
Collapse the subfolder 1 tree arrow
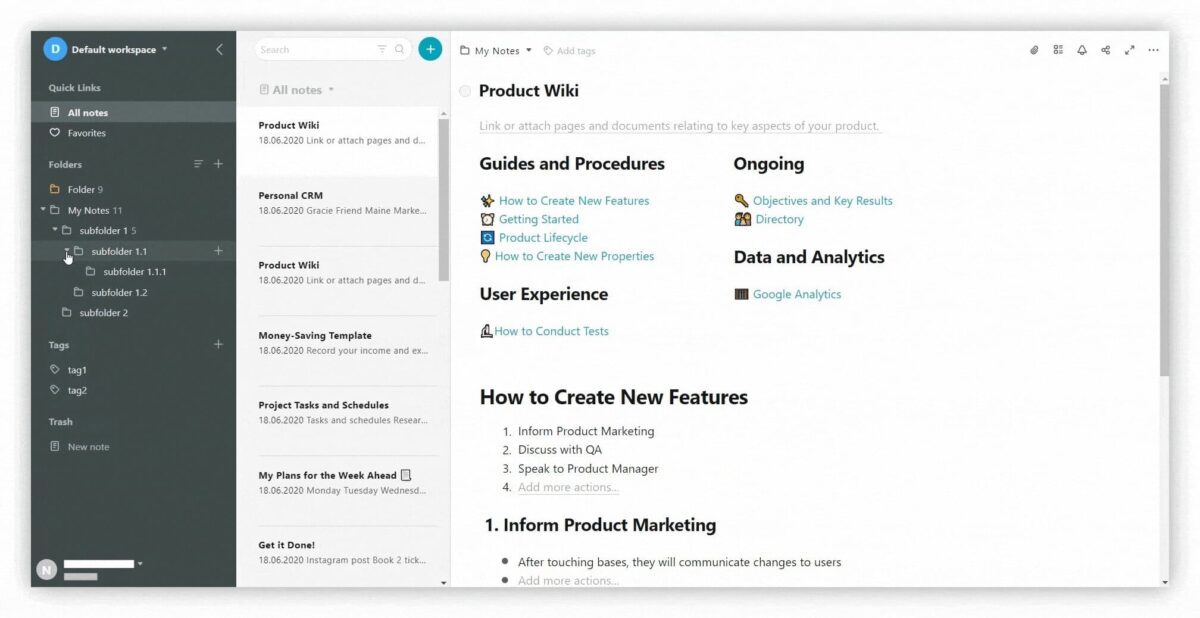pos(55,230)
